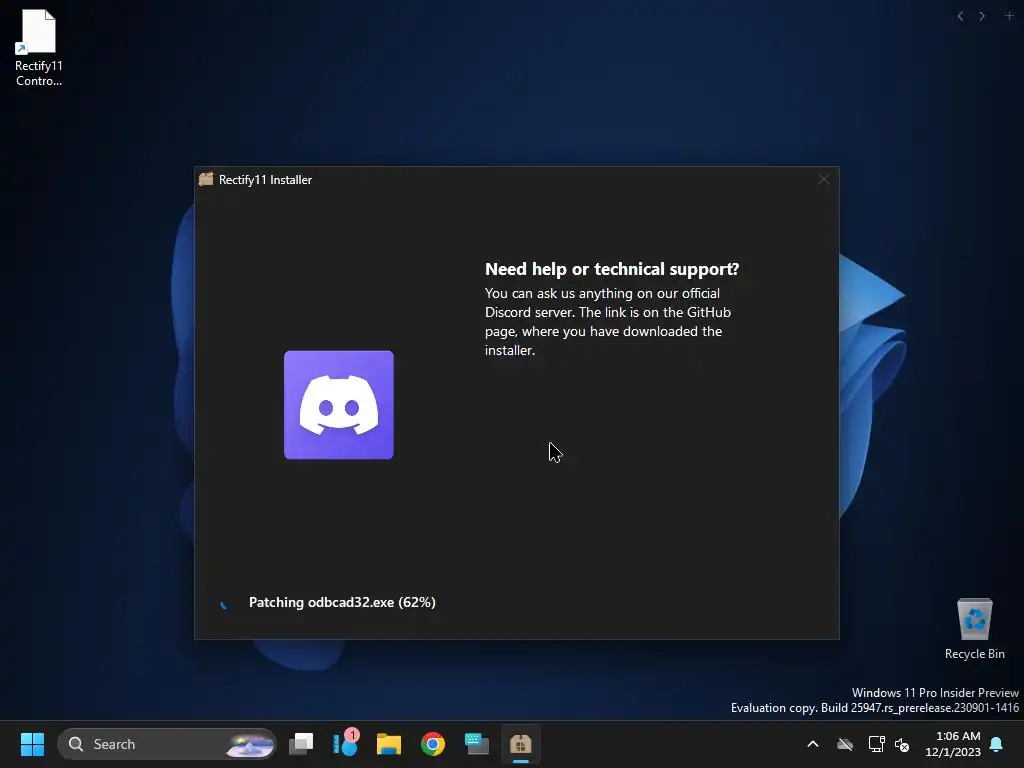Expand the hidden system tray icons
This screenshot has width=1024, height=768.
click(x=813, y=744)
